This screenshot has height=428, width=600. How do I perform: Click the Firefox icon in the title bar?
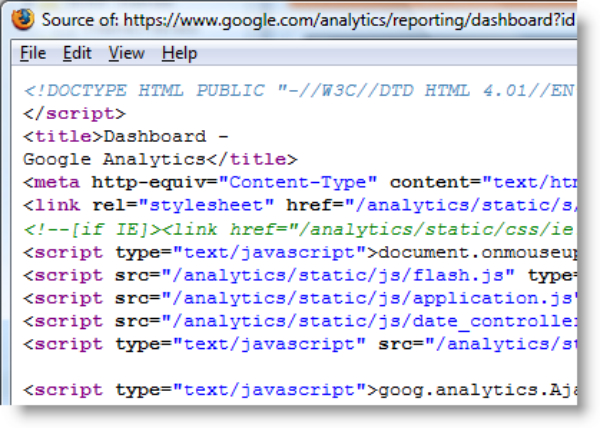coord(23,19)
